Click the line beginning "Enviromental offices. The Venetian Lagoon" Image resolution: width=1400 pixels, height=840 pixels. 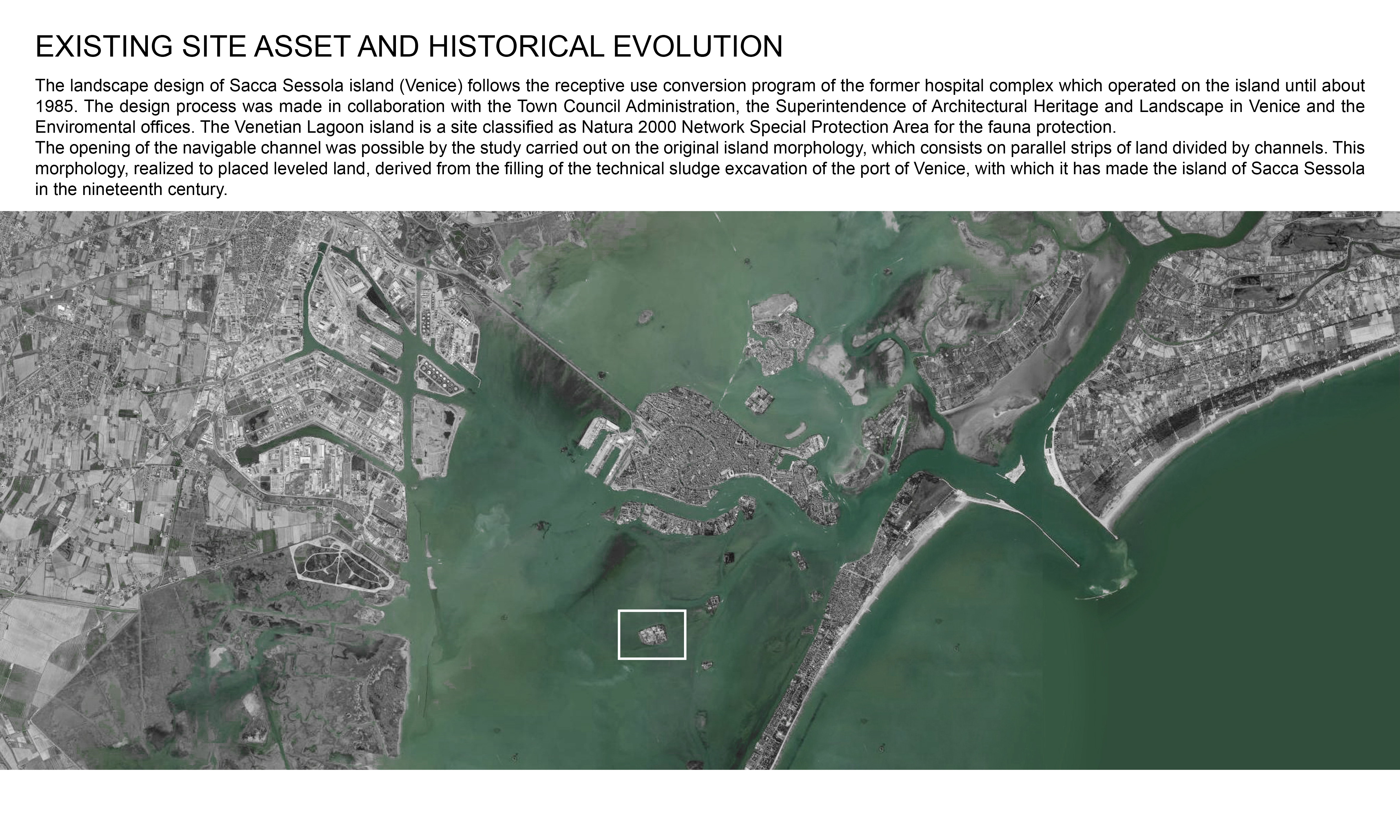tap(576, 127)
